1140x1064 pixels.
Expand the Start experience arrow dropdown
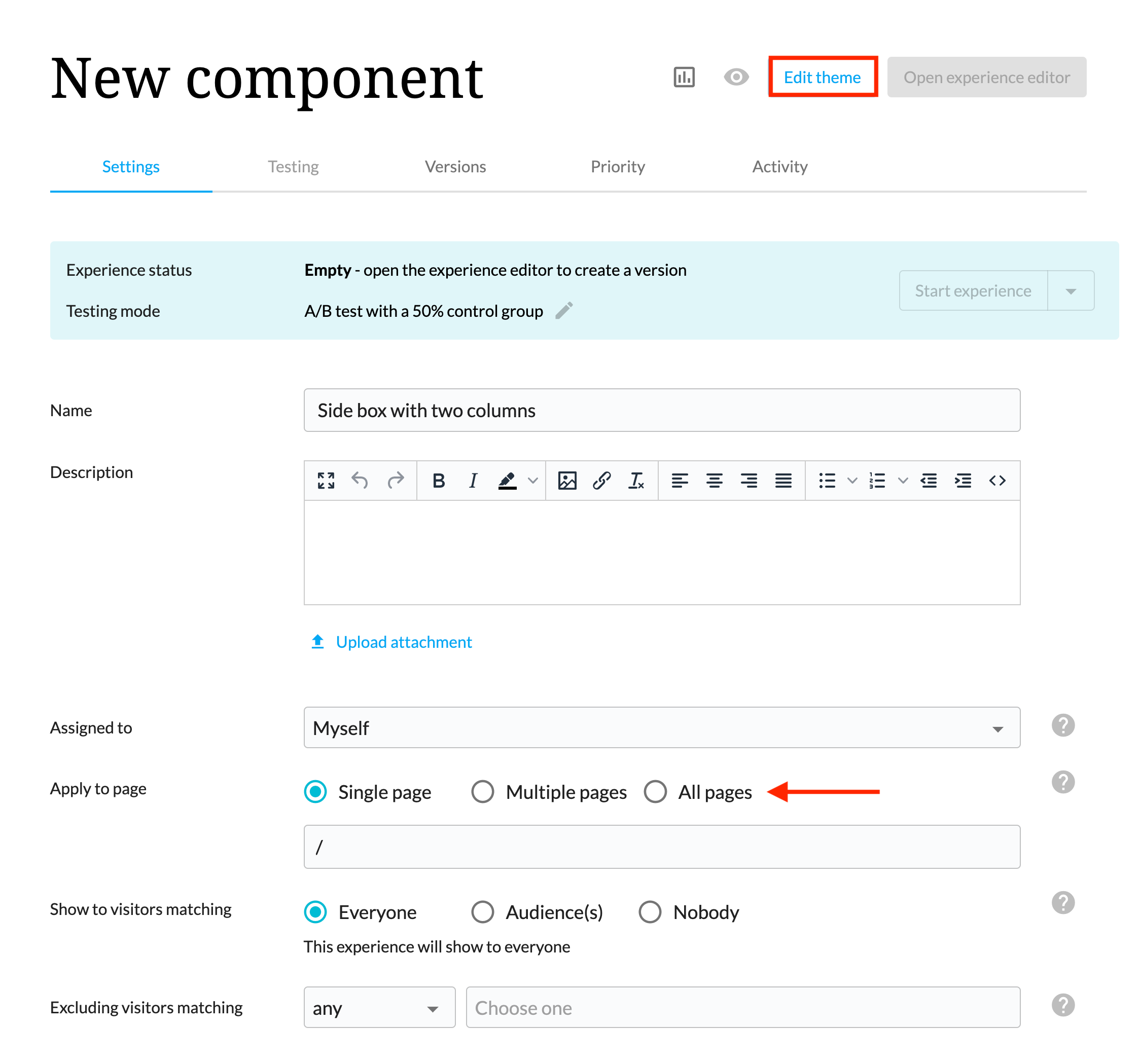(1070, 290)
